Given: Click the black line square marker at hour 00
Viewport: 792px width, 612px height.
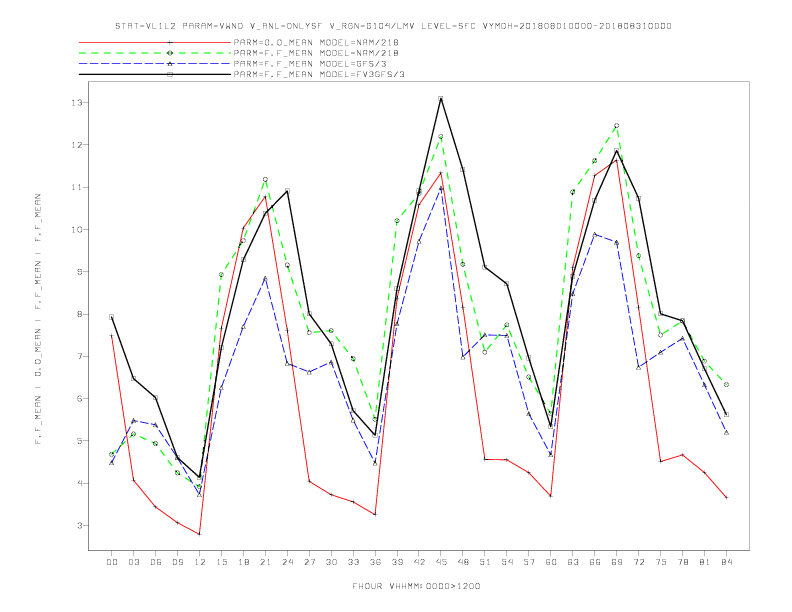Looking at the screenshot, I should 112,317.
